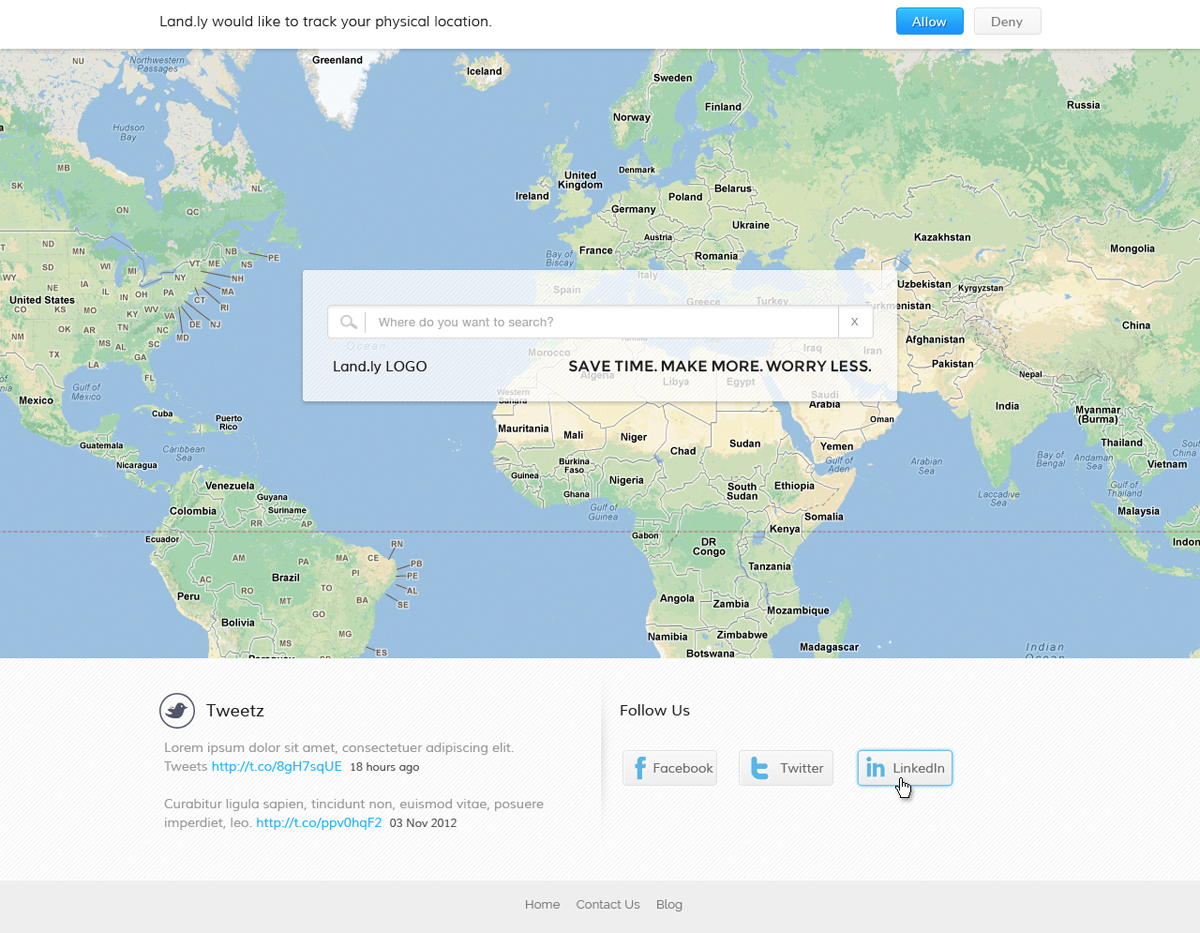This screenshot has width=1200, height=933.
Task: Click Greenland label on the map
Action: [x=337, y=60]
